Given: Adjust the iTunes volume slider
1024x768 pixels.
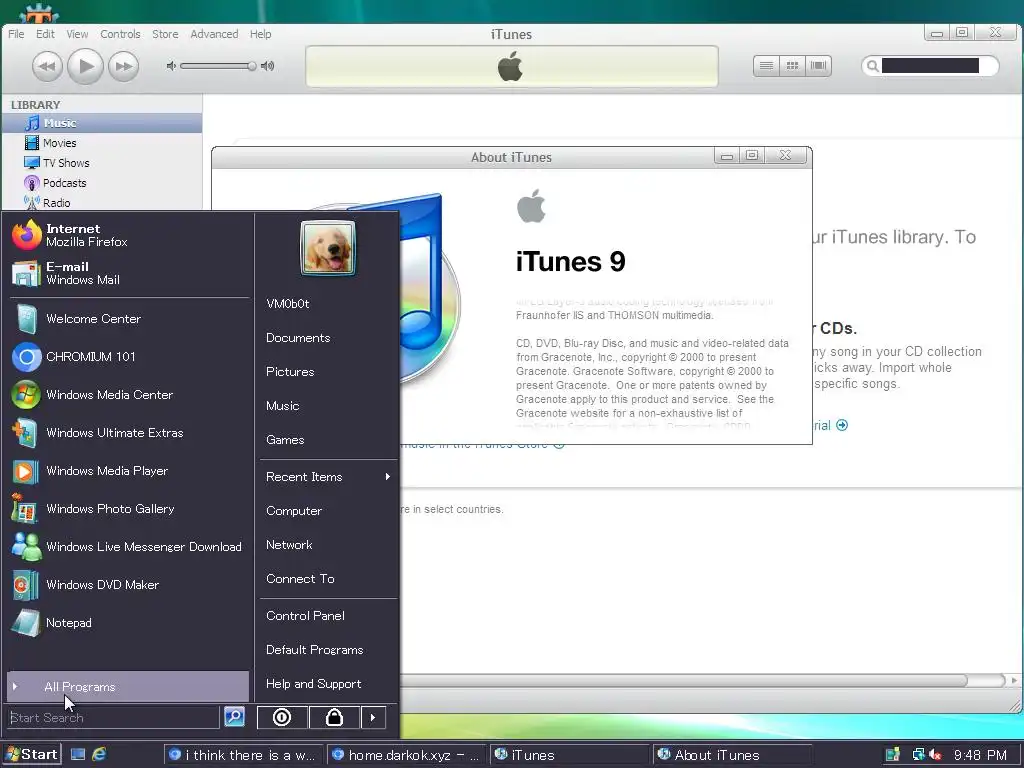Looking at the screenshot, I should click(219, 66).
